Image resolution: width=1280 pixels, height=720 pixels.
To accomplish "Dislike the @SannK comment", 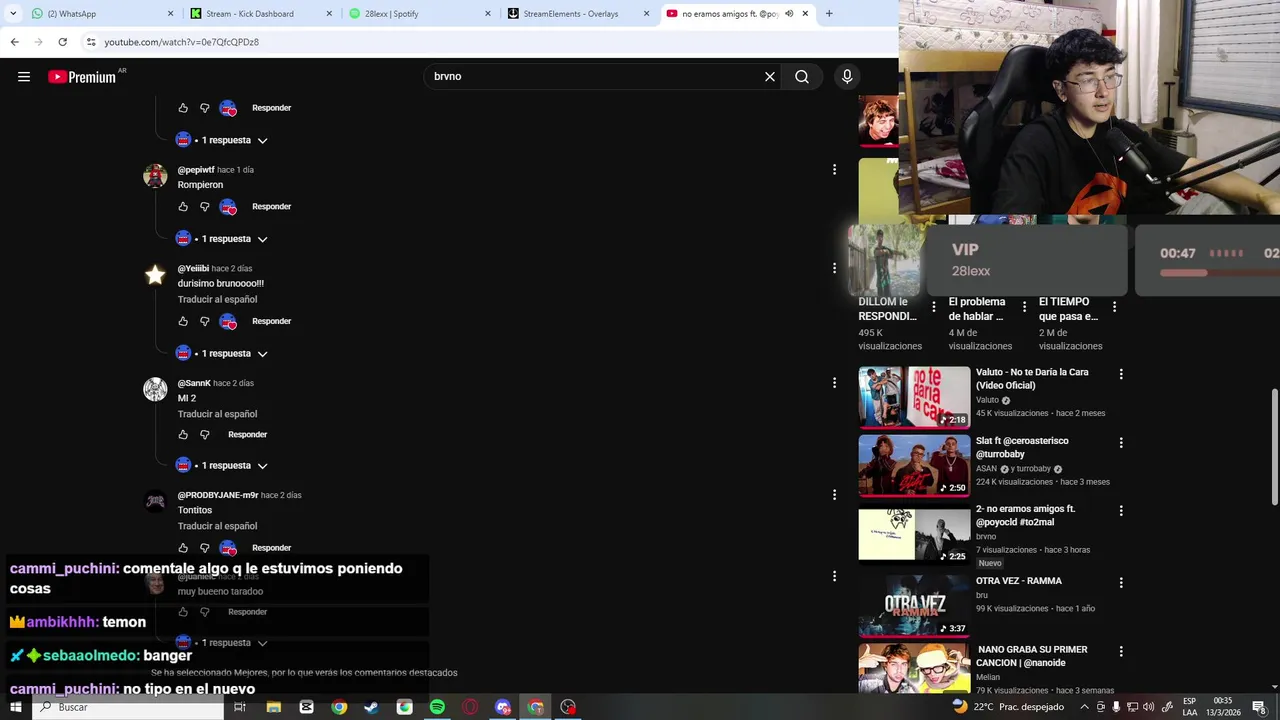I will [x=205, y=435].
